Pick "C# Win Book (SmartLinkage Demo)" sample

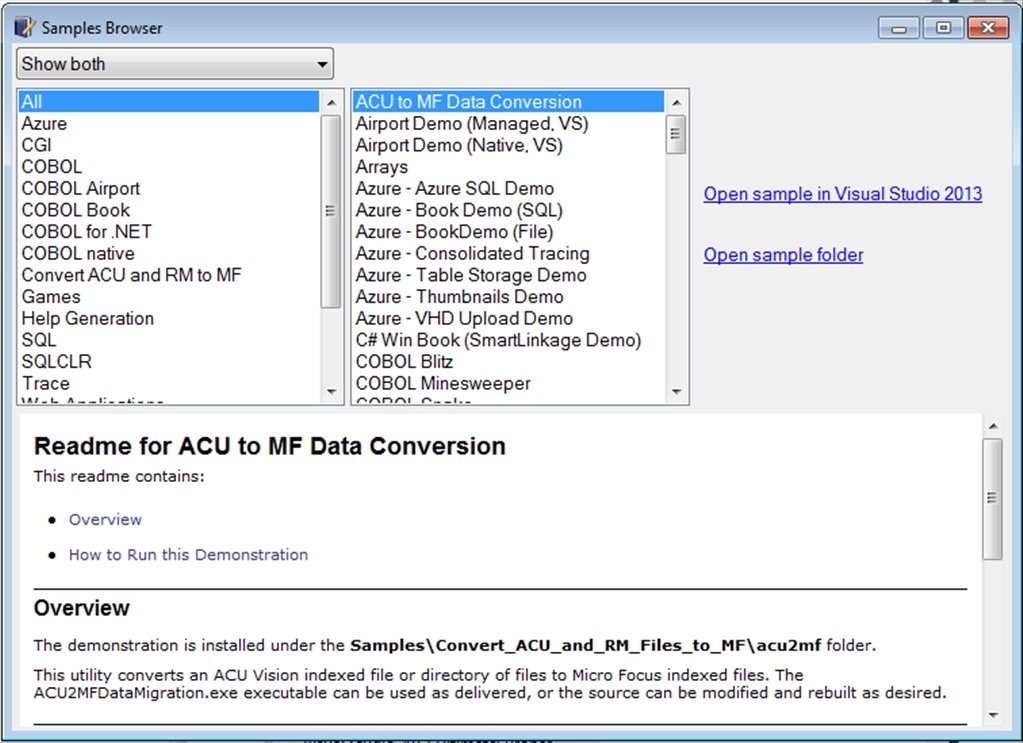coord(508,339)
